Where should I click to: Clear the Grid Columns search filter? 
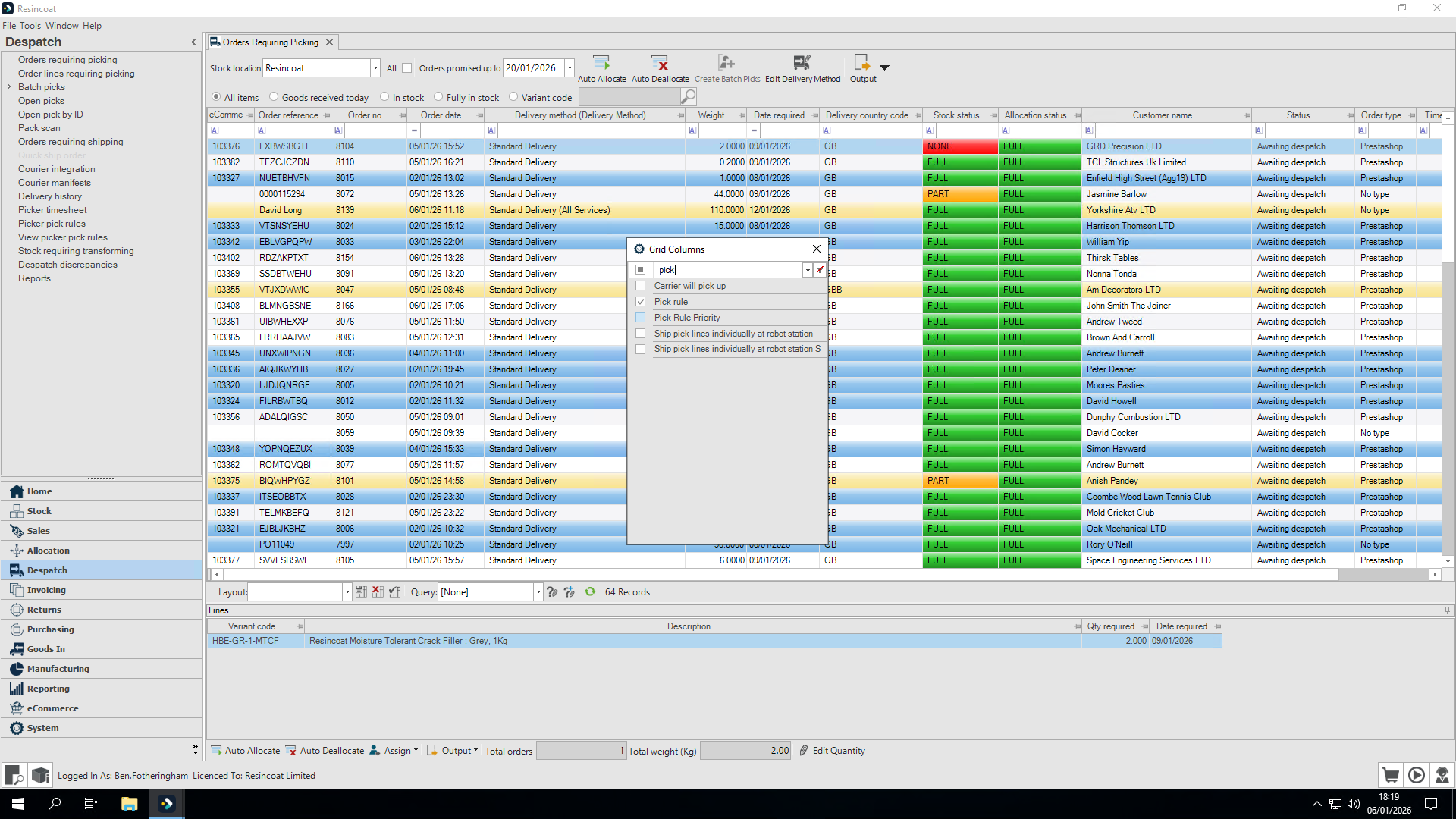click(820, 270)
